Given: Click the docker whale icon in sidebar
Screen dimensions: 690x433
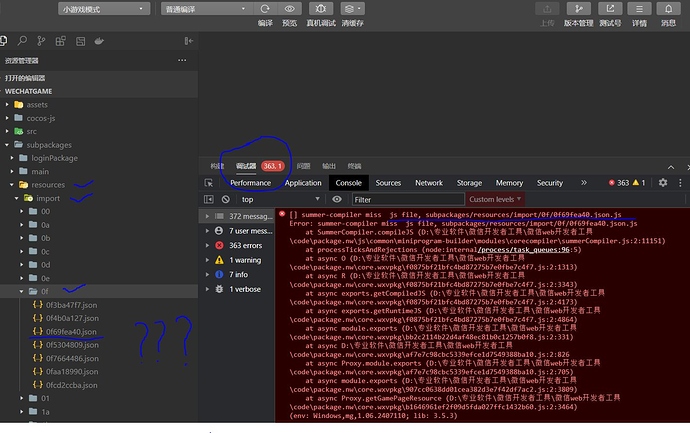Looking at the screenshot, I should click(99, 41).
